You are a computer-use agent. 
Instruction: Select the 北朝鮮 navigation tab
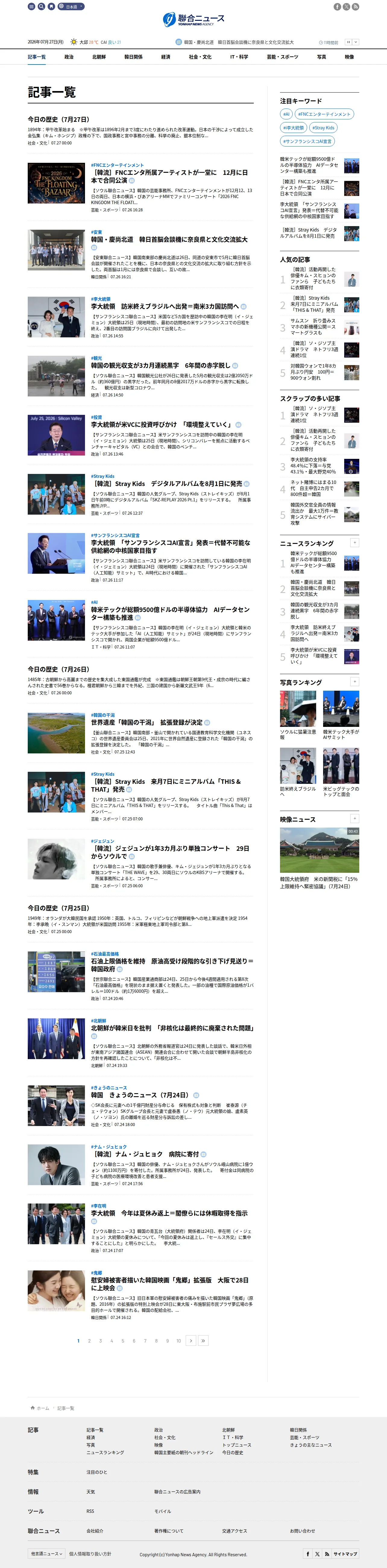(x=99, y=57)
